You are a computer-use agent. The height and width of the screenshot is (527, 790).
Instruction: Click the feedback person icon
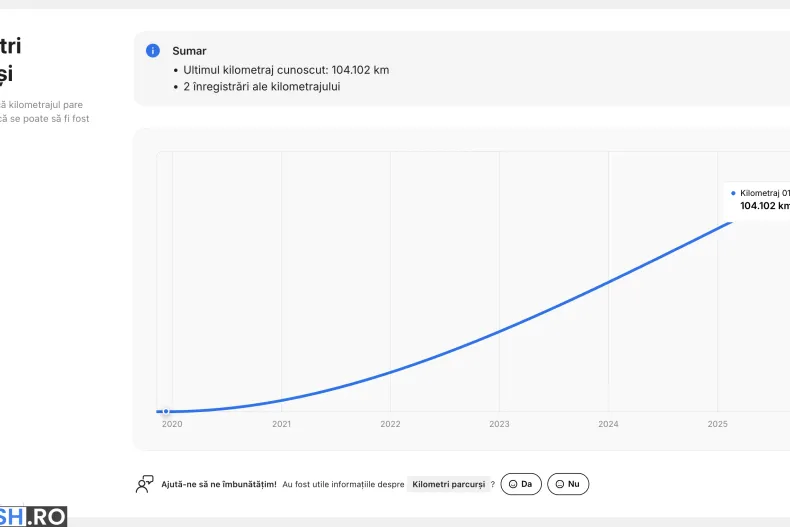145,484
